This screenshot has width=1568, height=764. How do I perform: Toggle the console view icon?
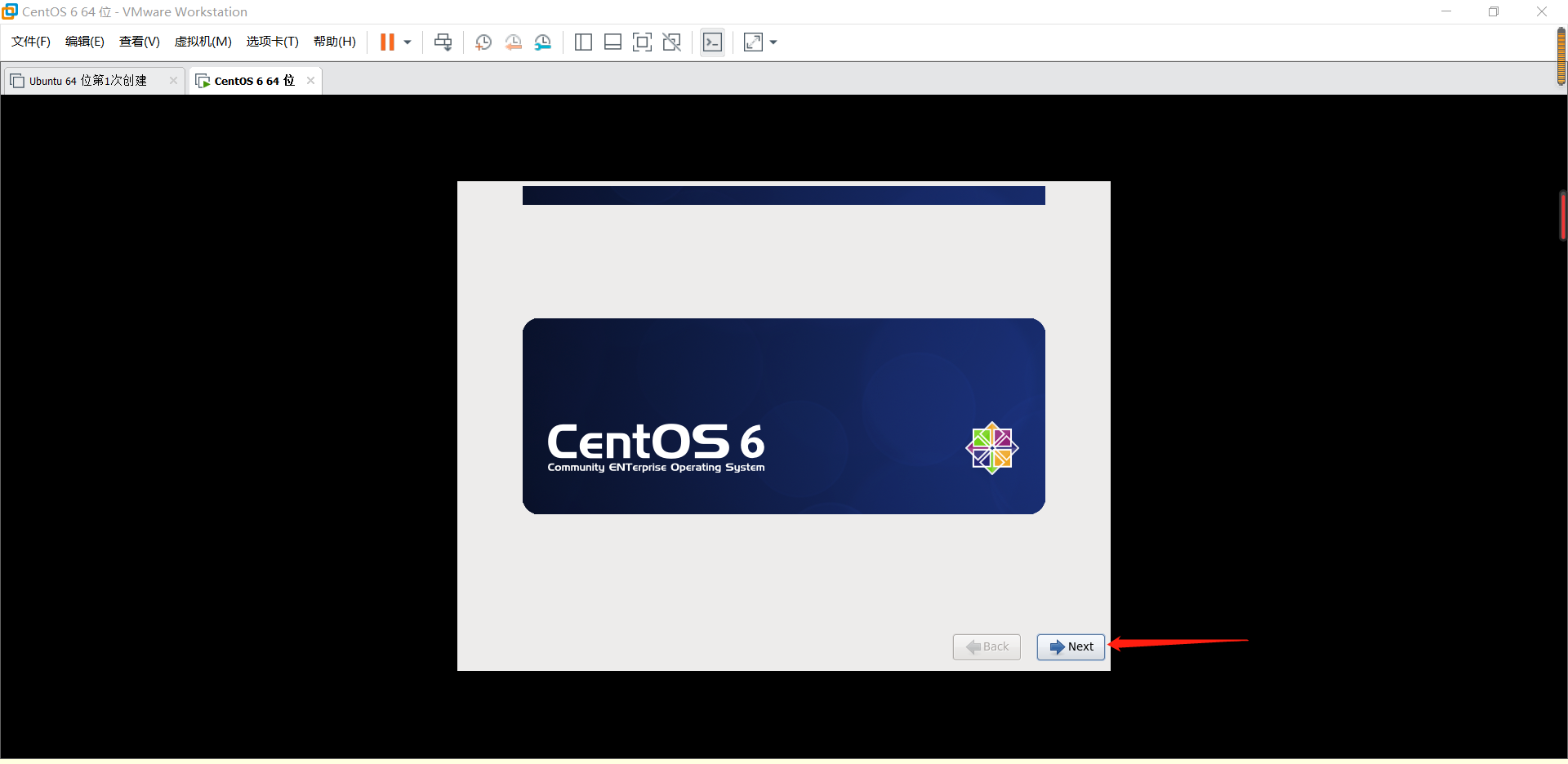pyautogui.click(x=712, y=42)
